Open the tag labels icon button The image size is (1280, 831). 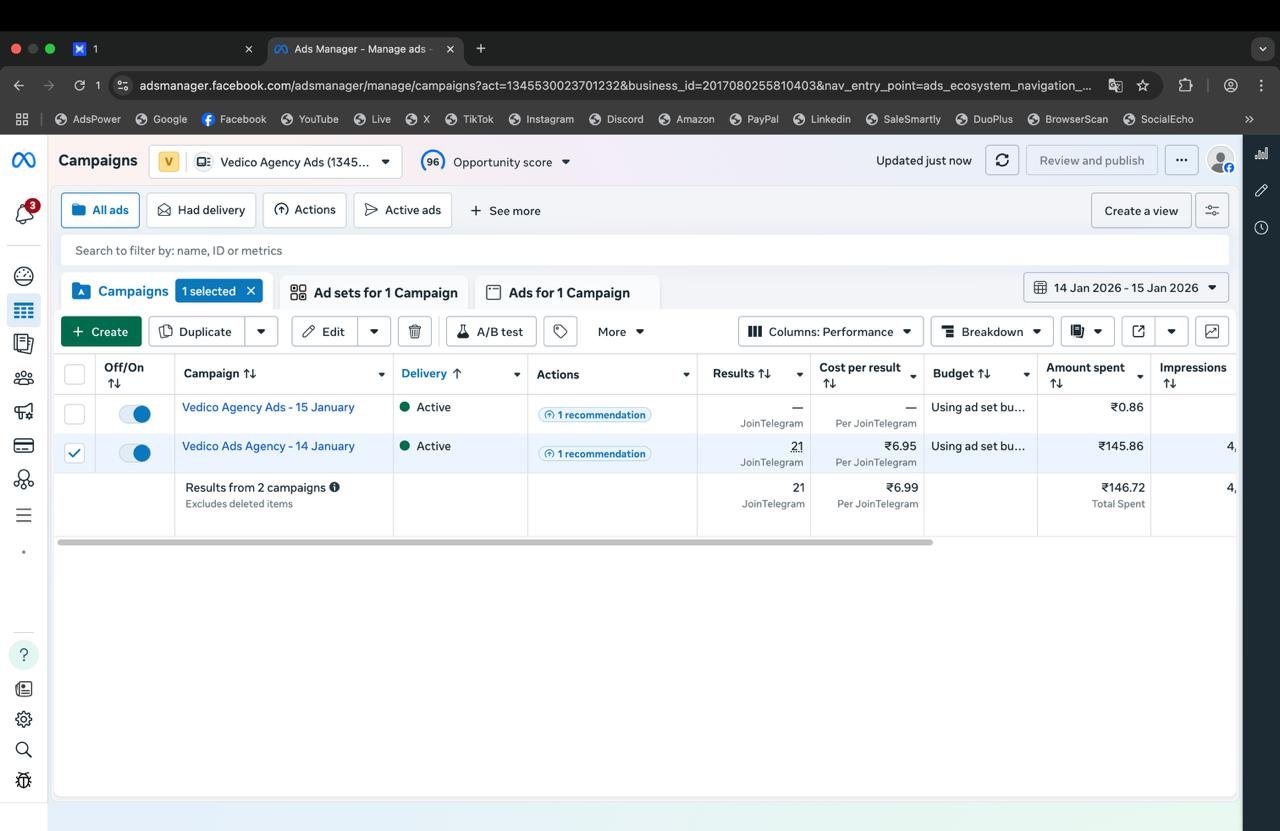(x=560, y=332)
